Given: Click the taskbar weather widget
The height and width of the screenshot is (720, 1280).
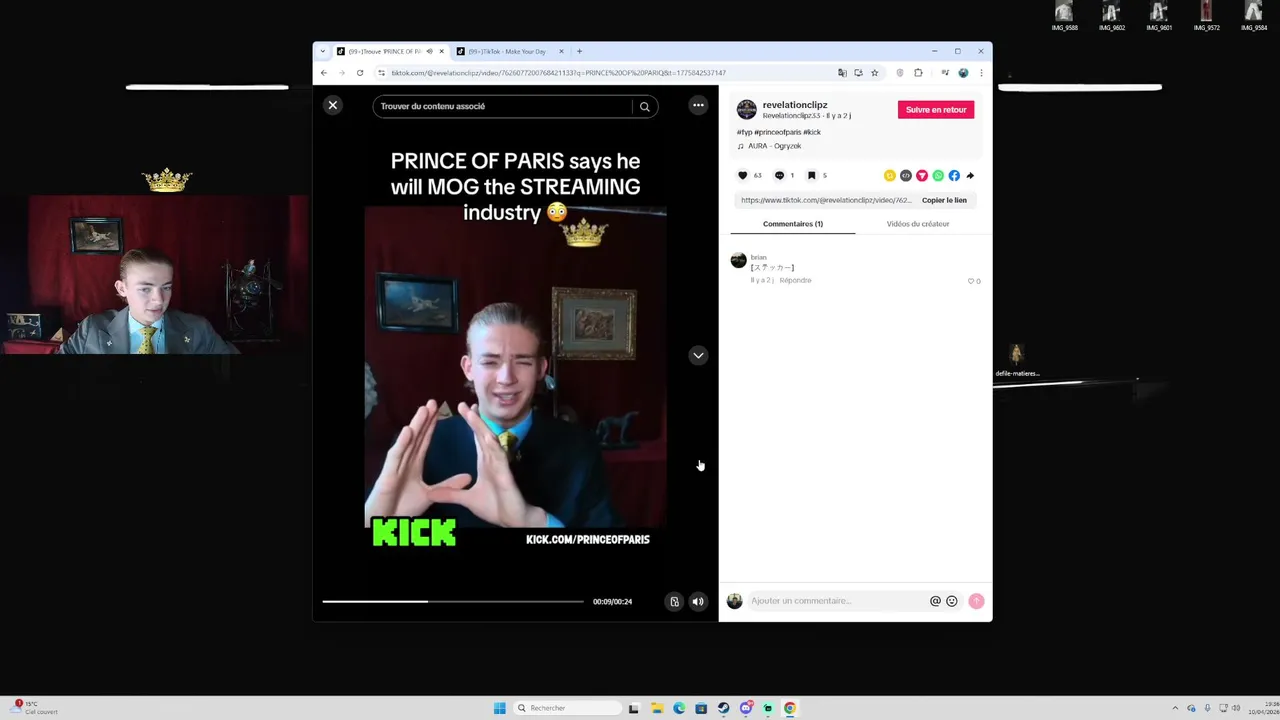Looking at the screenshot, I should [33, 707].
